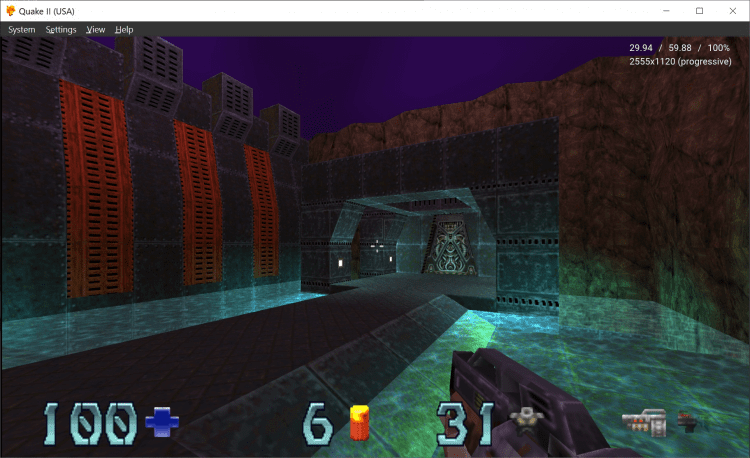Open the Help menu
Screen dimensions: 750x458
coord(124,30)
